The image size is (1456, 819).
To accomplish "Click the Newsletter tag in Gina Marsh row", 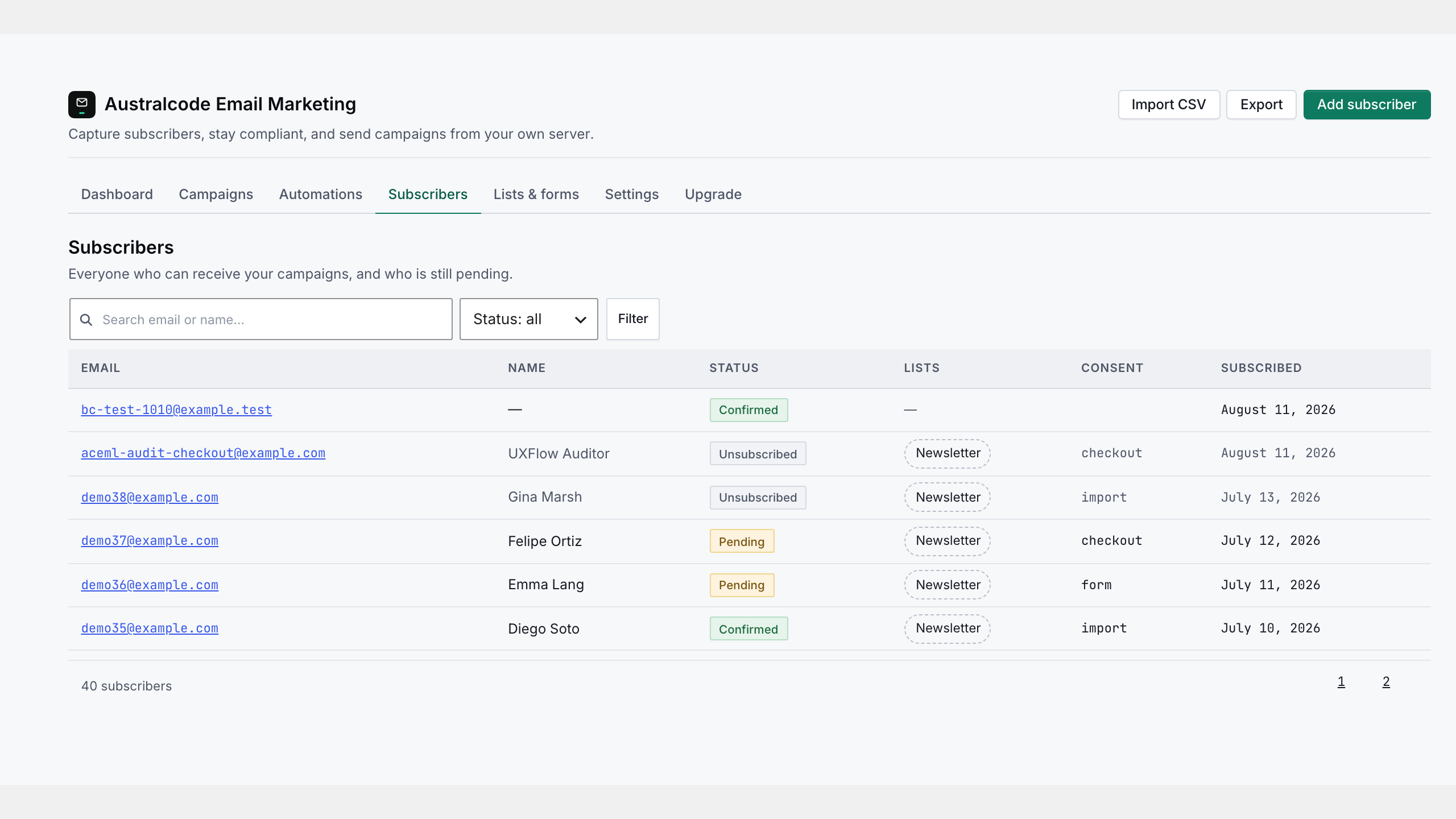I will pos(948,497).
